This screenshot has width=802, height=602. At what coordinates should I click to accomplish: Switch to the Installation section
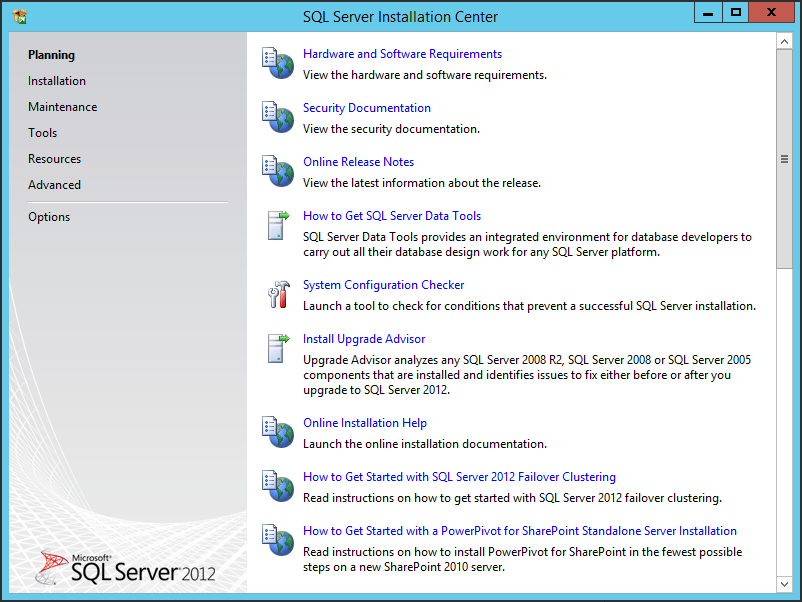pyautogui.click(x=57, y=81)
